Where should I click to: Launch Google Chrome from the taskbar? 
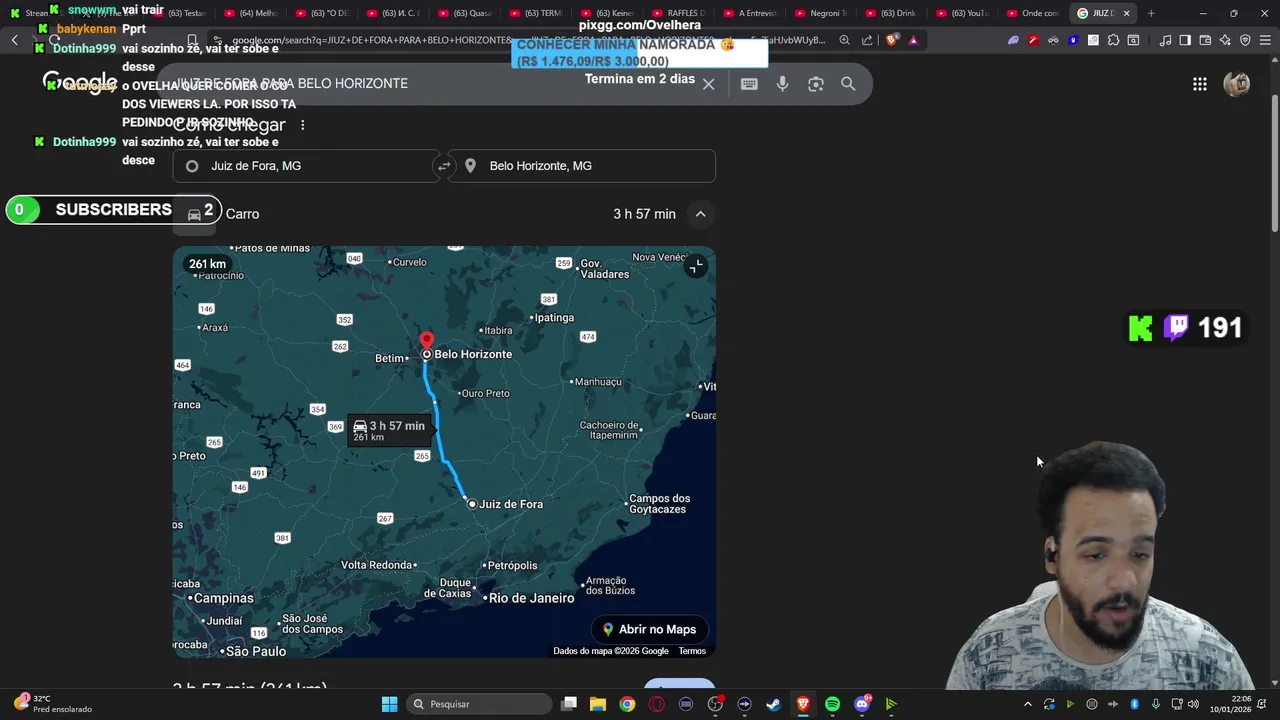(627, 704)
